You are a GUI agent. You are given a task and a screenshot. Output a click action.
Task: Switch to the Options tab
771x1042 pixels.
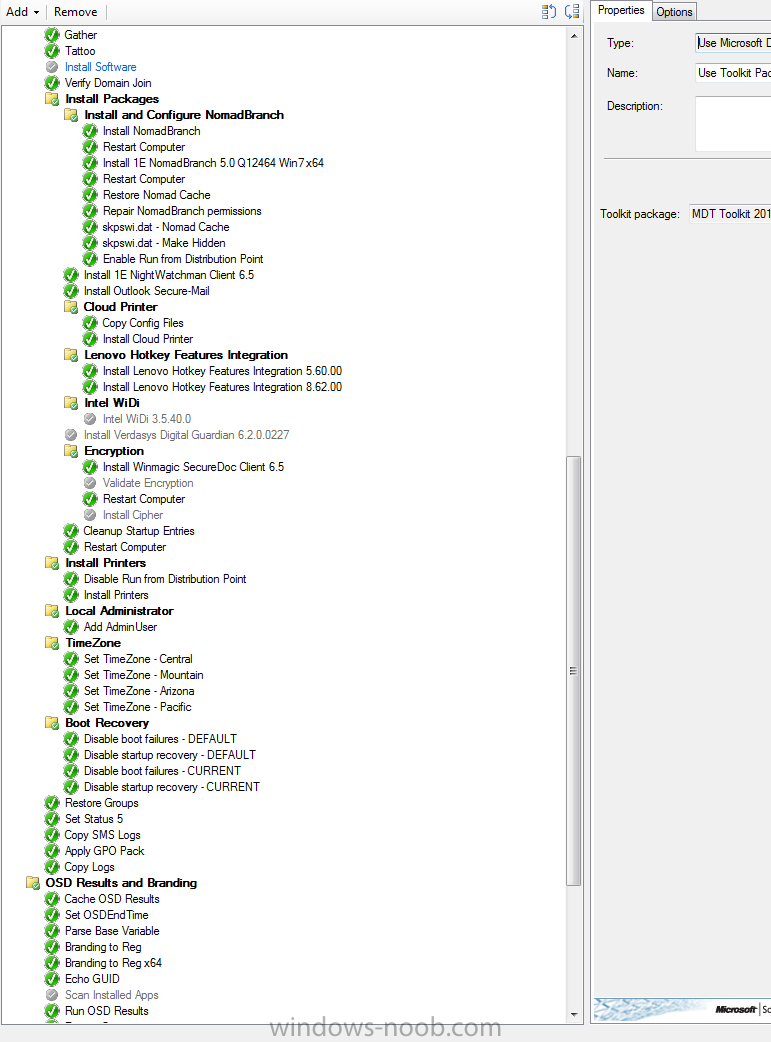(x=674, y=11)
